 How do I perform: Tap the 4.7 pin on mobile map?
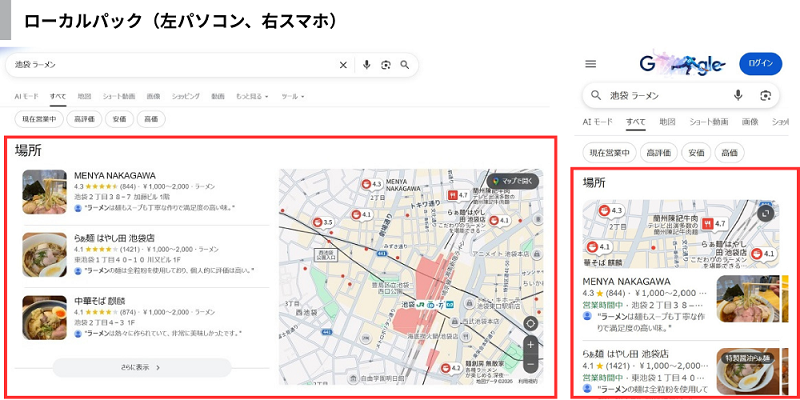714,223
